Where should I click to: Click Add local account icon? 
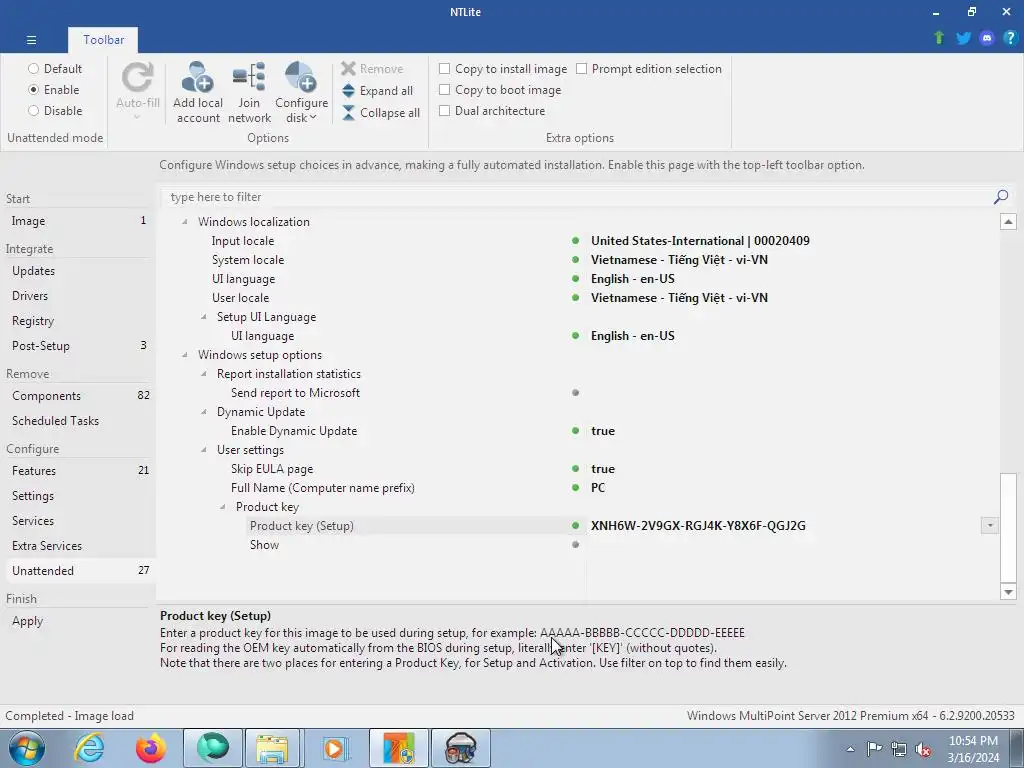pyautogui.click(x=197, y=77)
